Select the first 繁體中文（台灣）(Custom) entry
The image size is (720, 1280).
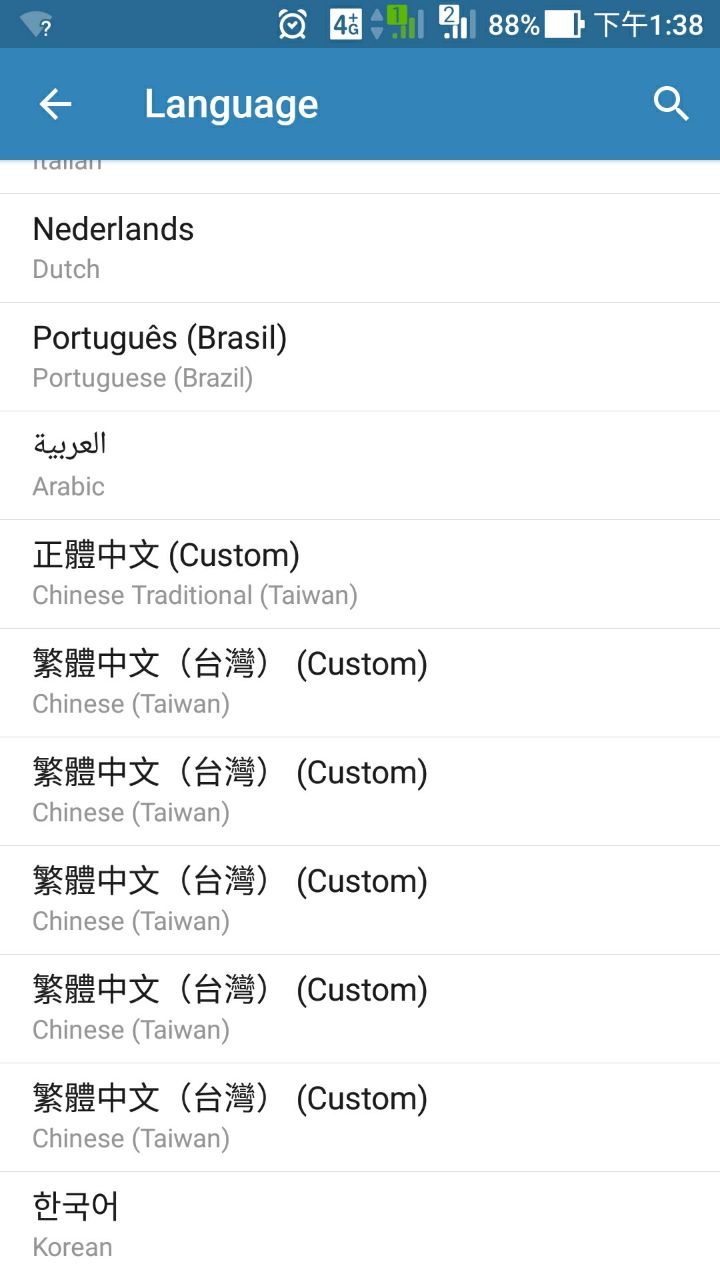pos(360,683)
